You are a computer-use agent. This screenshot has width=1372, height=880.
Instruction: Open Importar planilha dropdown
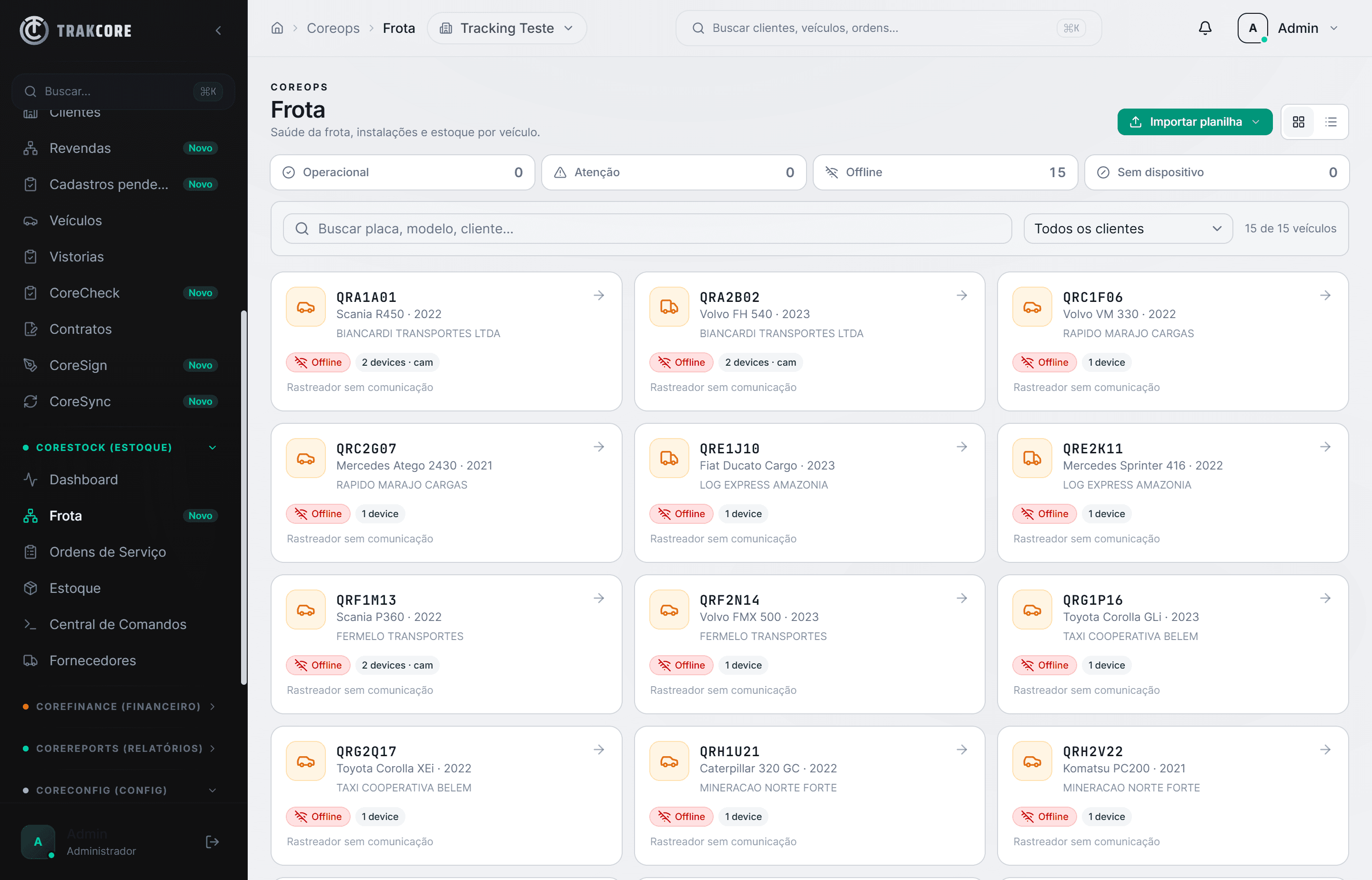[1195, 122]
